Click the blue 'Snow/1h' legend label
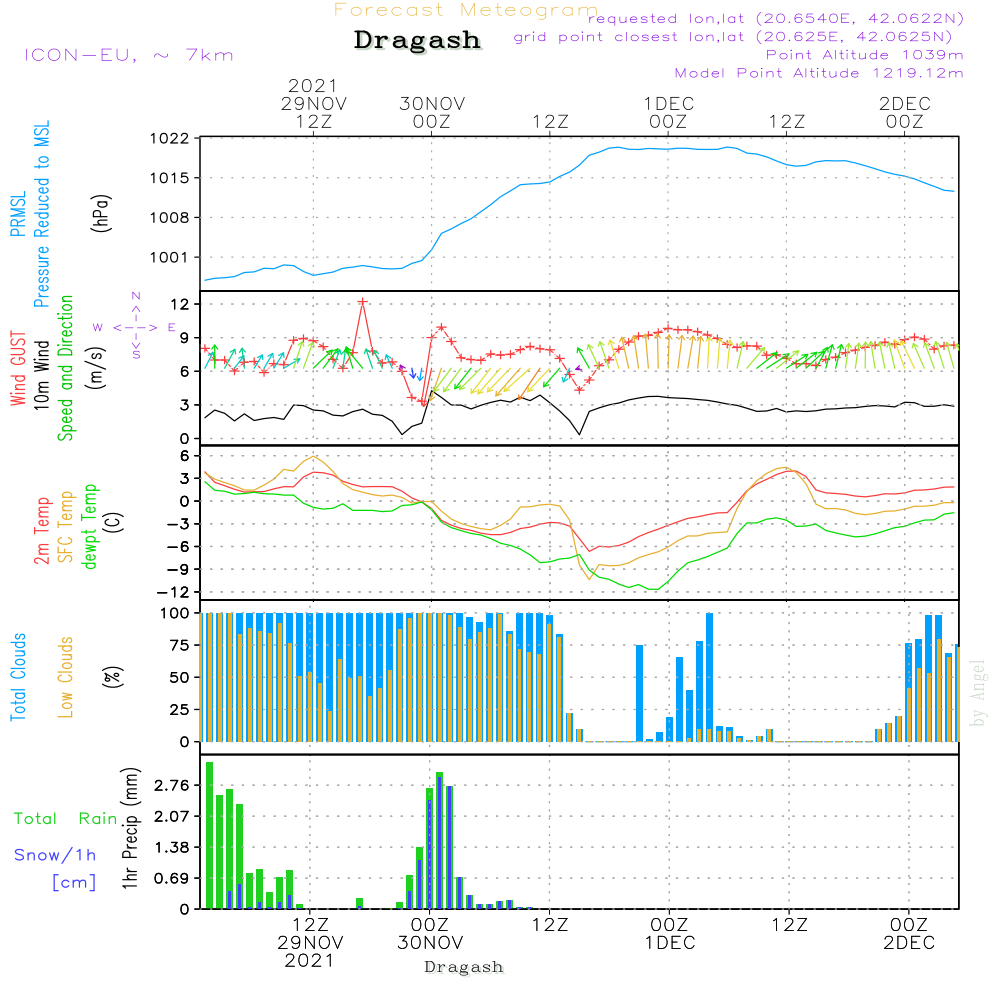This screenshot has height=1000, width=1000. click(x=55, y=855)
